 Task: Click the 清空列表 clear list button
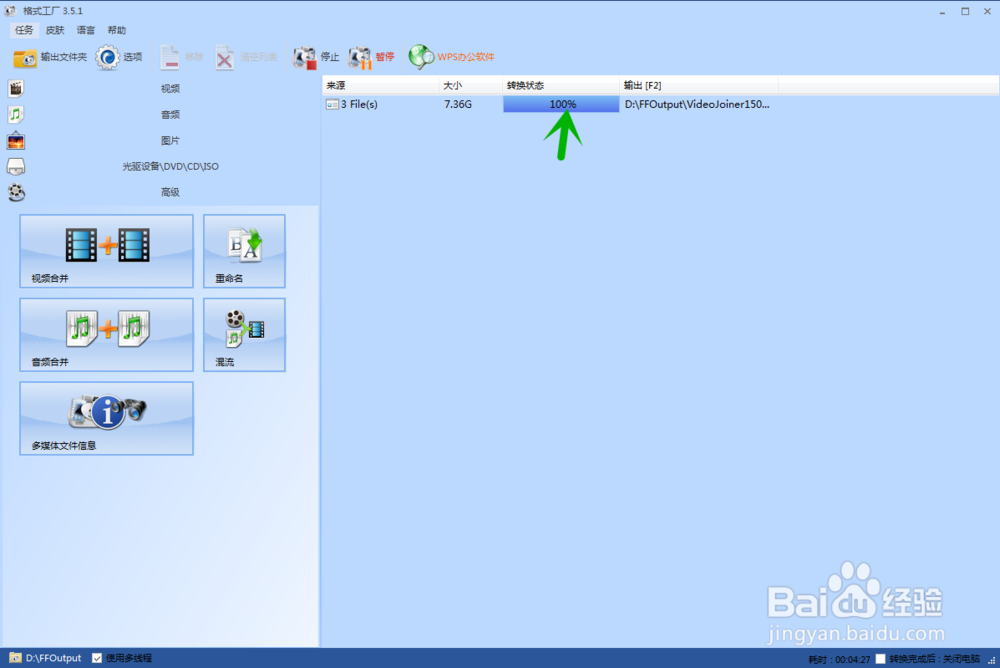(x=246, y=57)
